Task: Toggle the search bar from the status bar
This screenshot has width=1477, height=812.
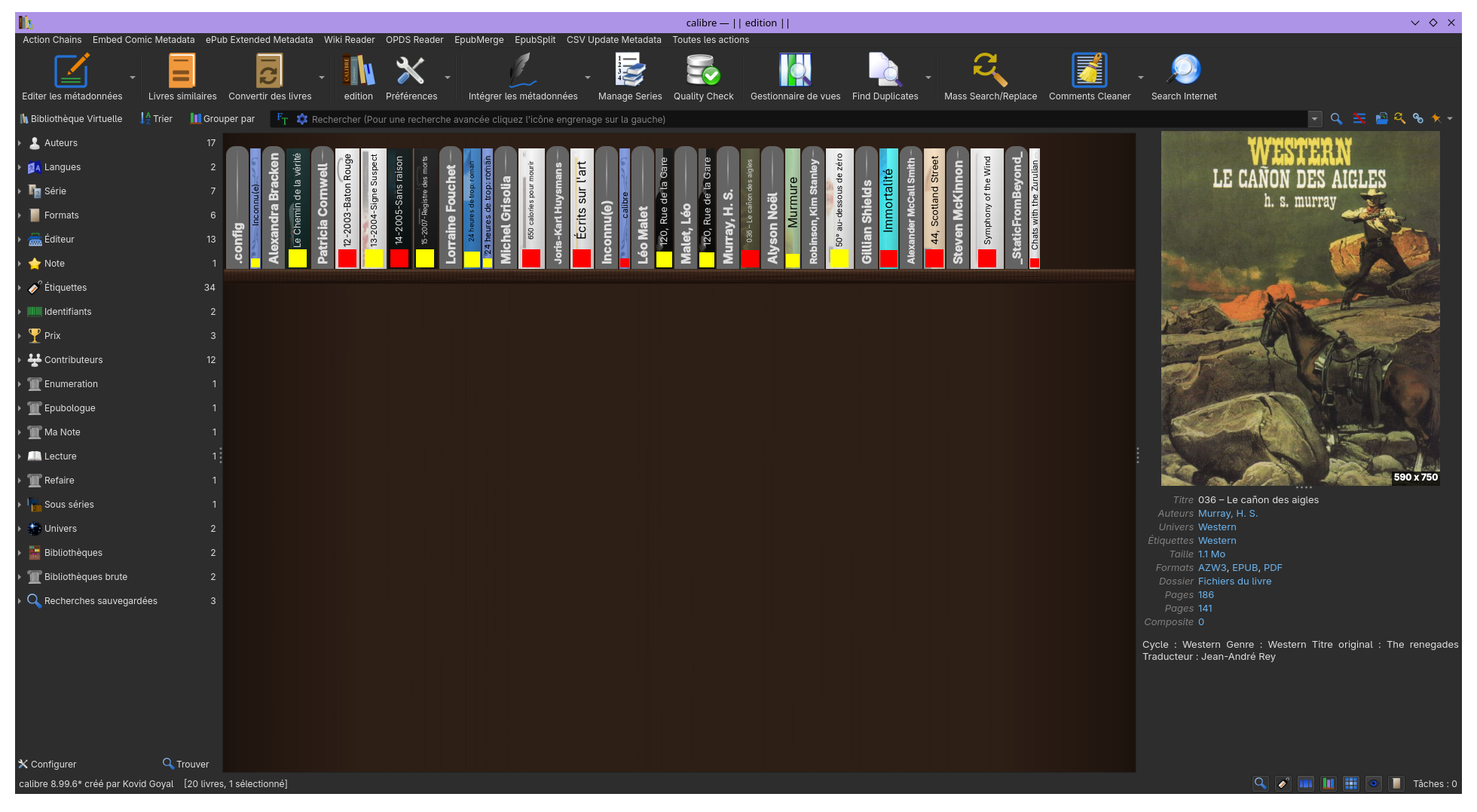Action: [x=1260, y=783]
